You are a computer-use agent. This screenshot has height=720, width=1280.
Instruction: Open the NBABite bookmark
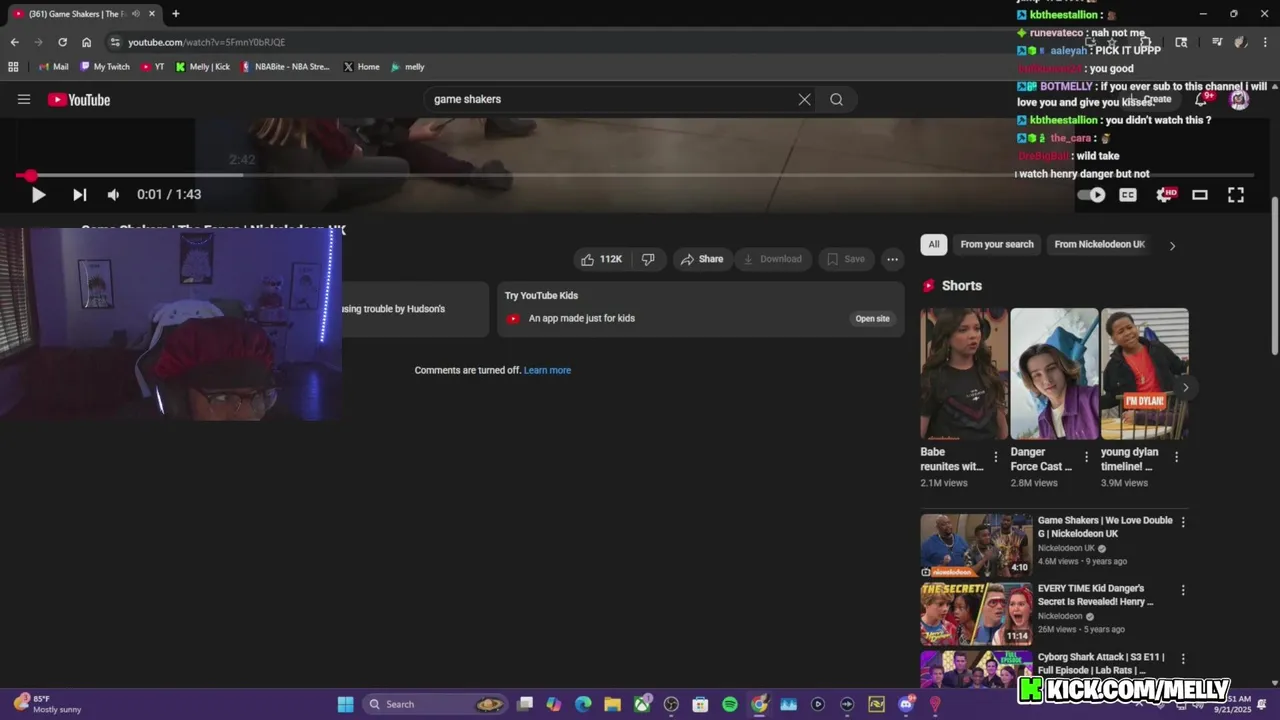(284, 67)
